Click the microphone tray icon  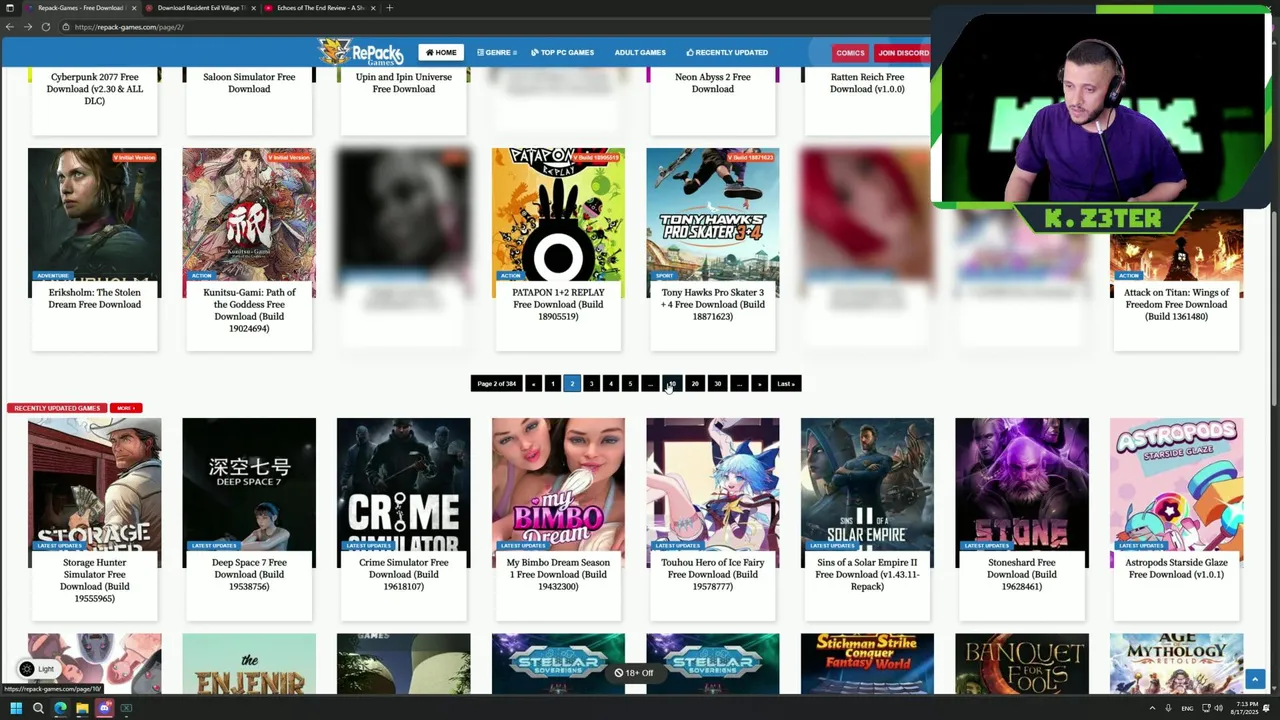[1168, 708]
